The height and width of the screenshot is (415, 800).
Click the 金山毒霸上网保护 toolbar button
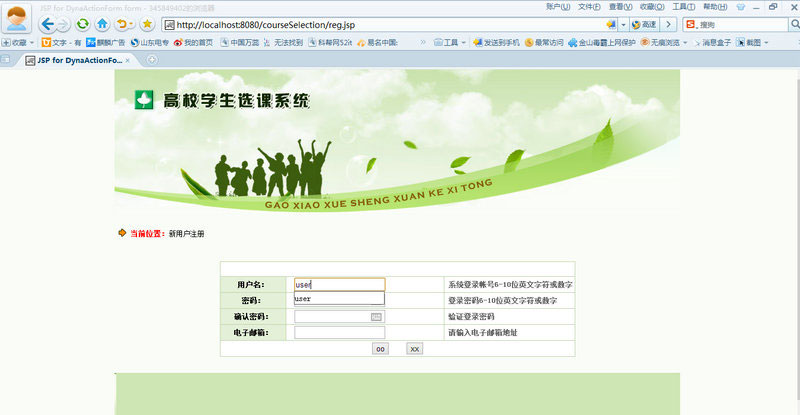pos(602,43)
